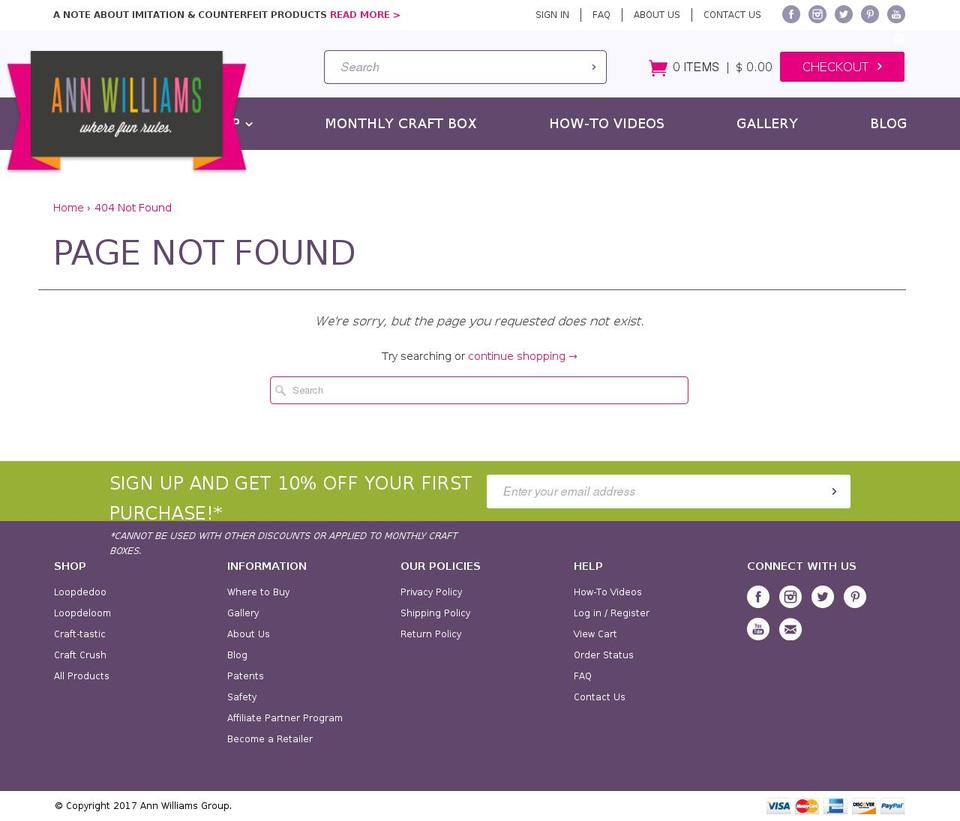
Task: Open Blog footer link
Action: coord(238,655)
